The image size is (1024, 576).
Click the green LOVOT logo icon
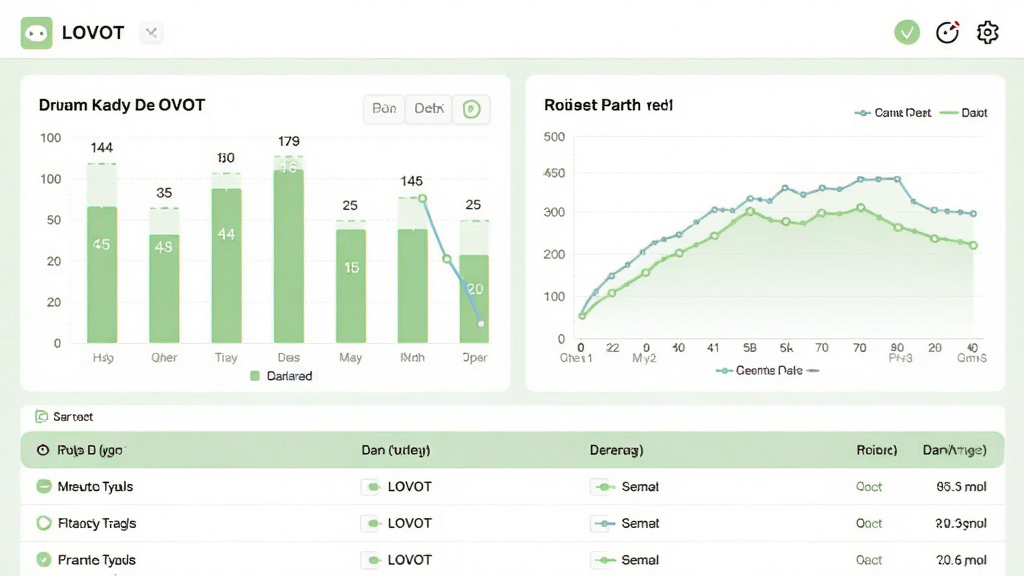[x=37, y=33]
